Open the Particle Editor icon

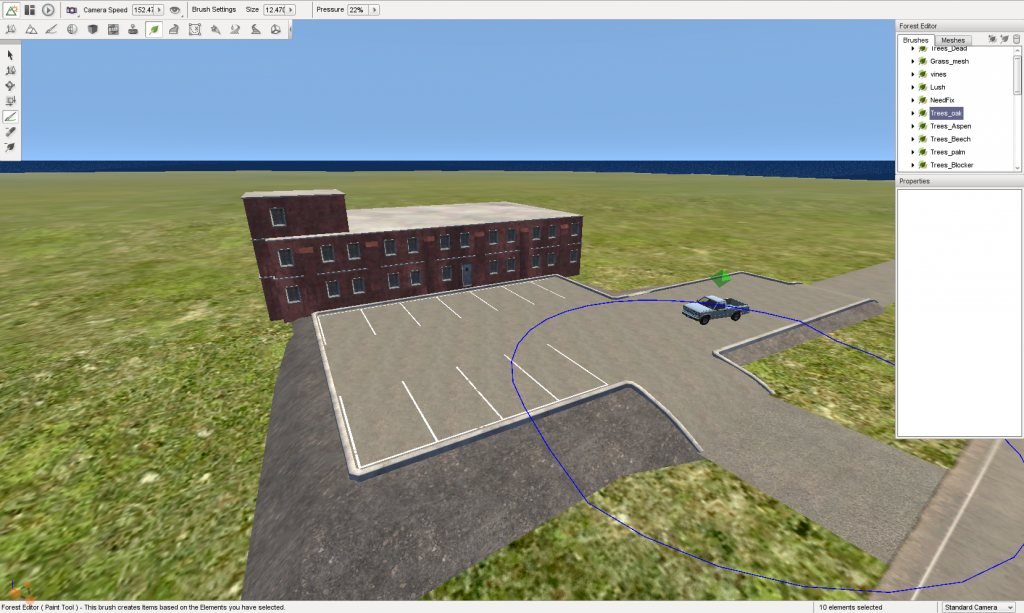215,29
